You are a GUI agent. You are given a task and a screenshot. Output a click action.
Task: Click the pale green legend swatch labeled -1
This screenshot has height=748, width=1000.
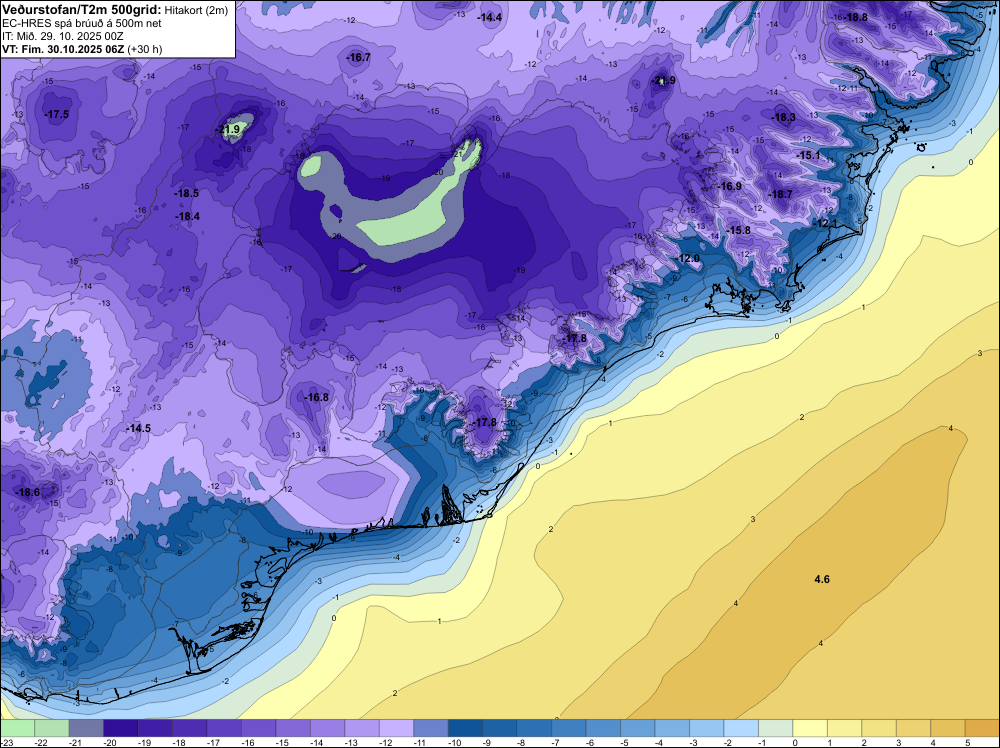coord(775,729)
